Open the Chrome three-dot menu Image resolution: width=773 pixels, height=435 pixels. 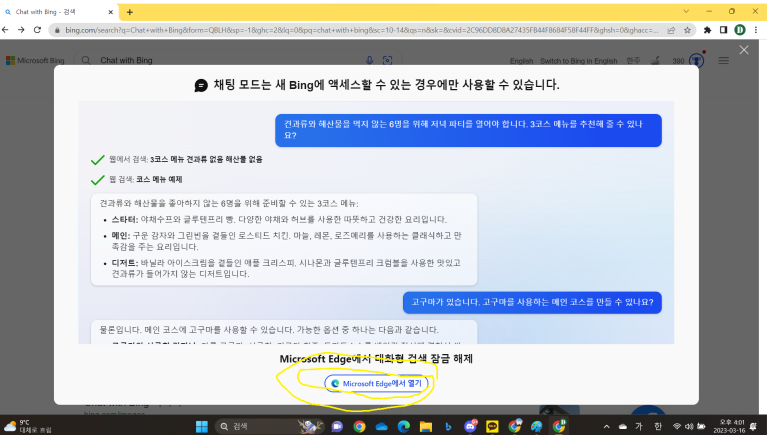(x=756, y=30)
